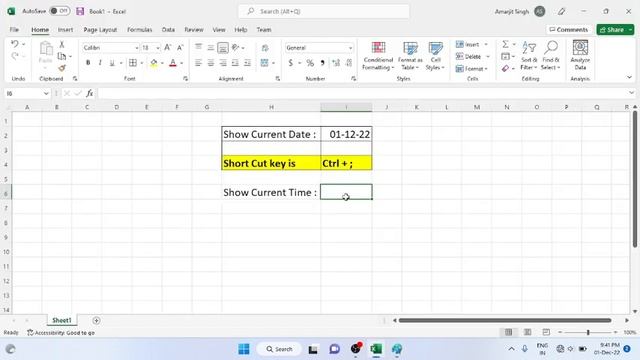Open Sort & Filter menu
The width and height of the screenshot is (640, 360).
529,56
